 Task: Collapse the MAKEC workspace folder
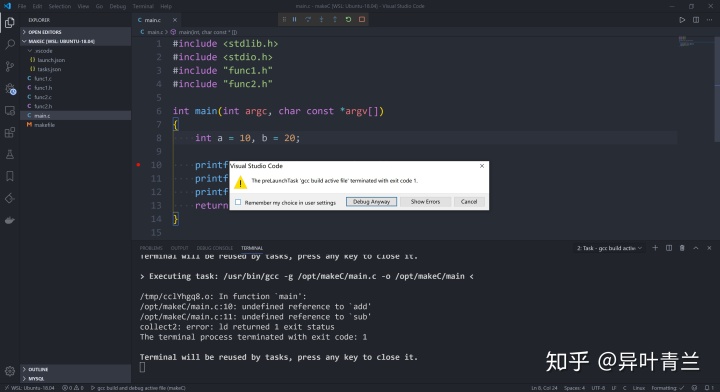(x=76, y=41)
